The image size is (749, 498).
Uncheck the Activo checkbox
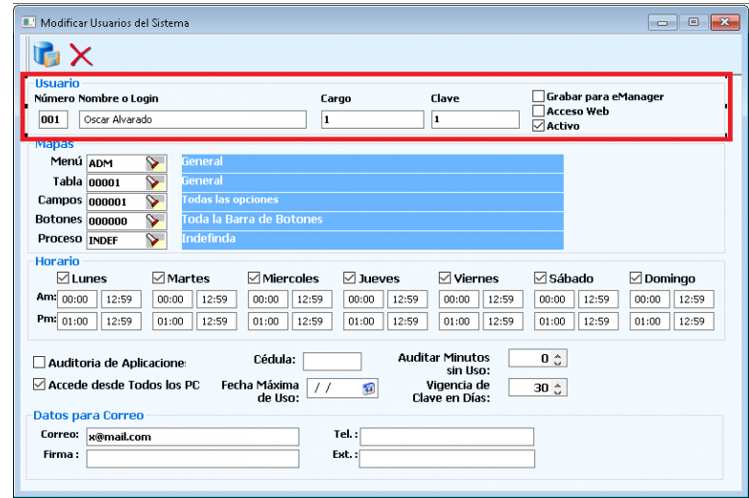539,126
